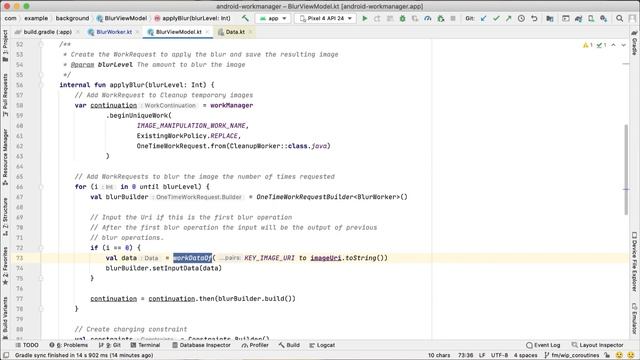Open the Logcat tool window
640x360 pixels.
pos(322,345)
